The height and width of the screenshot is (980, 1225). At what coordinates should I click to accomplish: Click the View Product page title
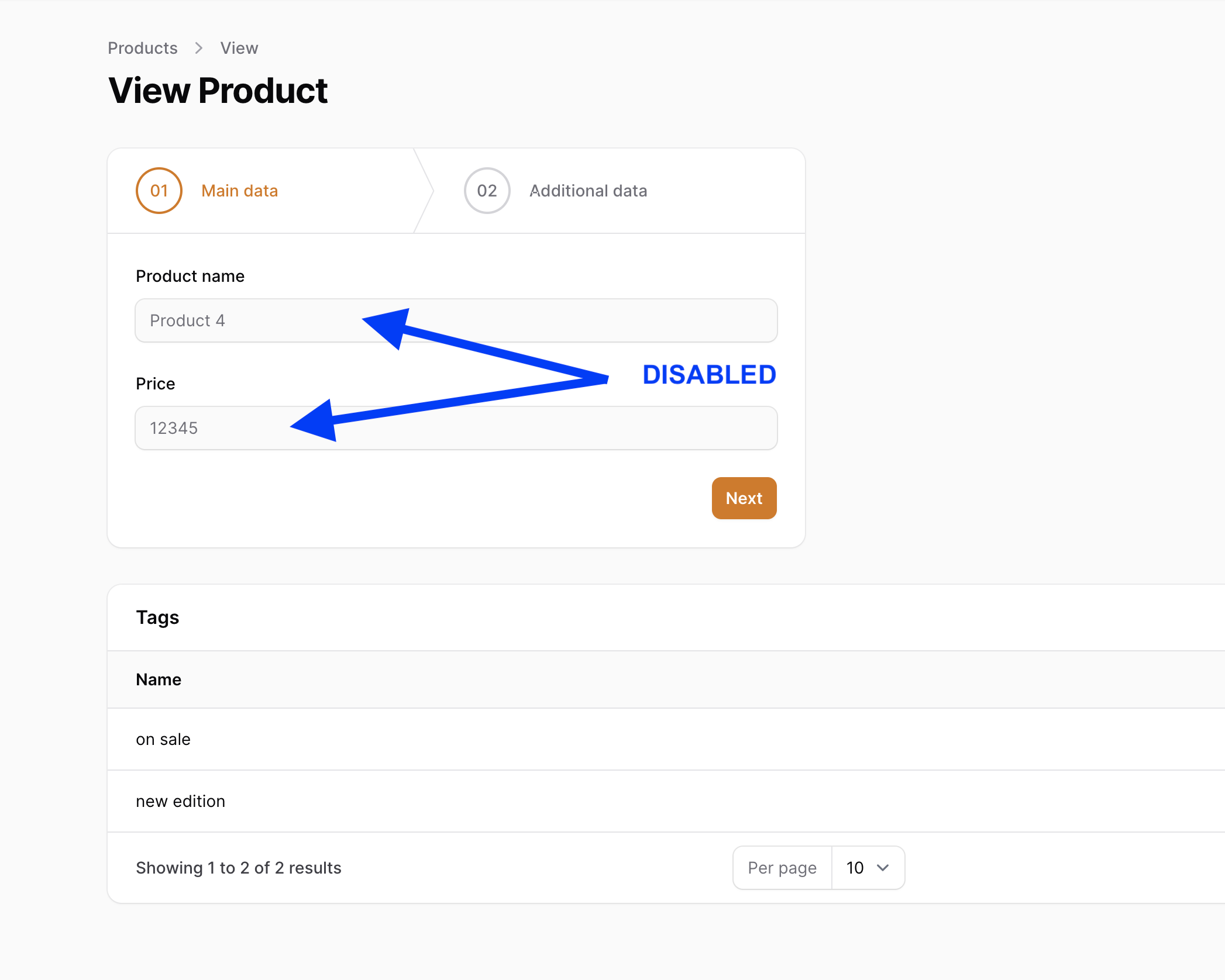pyautogui.click(x=218, y=91)
